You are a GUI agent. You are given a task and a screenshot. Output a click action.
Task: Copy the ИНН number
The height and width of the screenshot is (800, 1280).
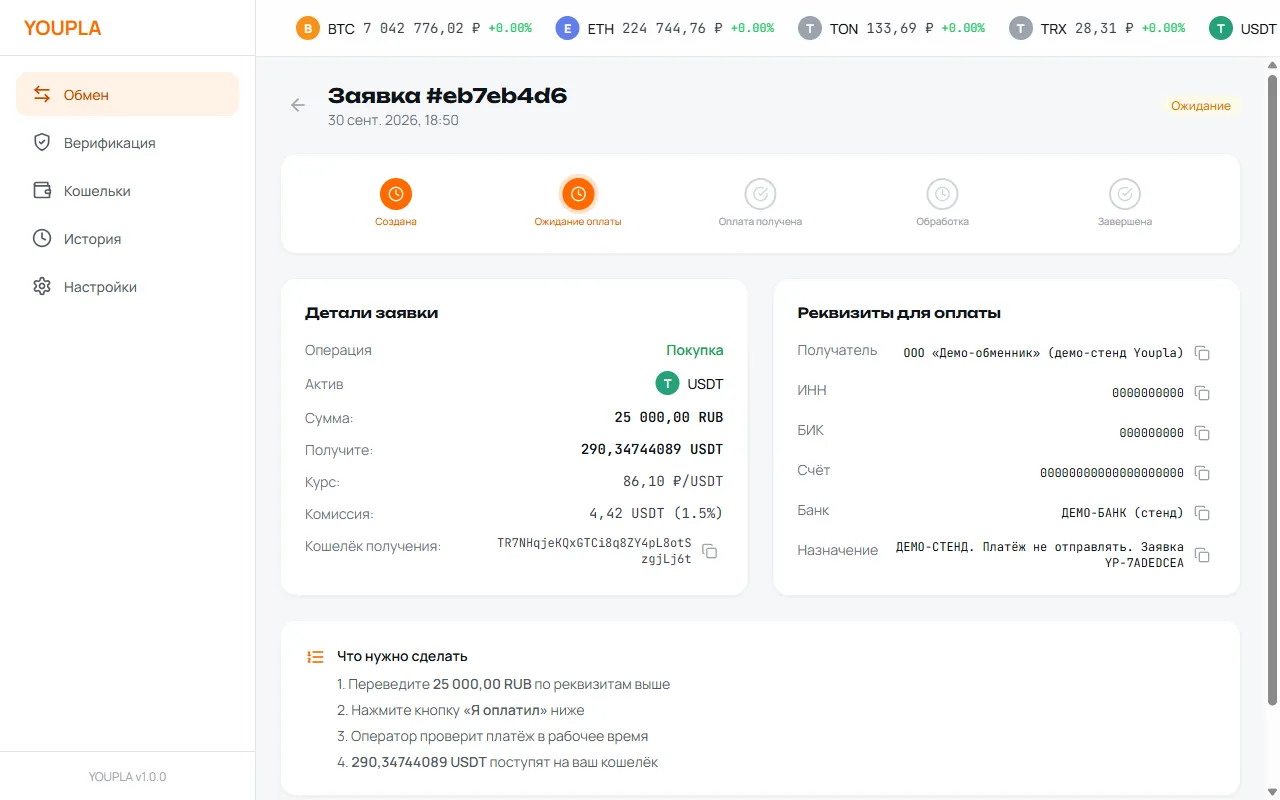pos(1203,393)
